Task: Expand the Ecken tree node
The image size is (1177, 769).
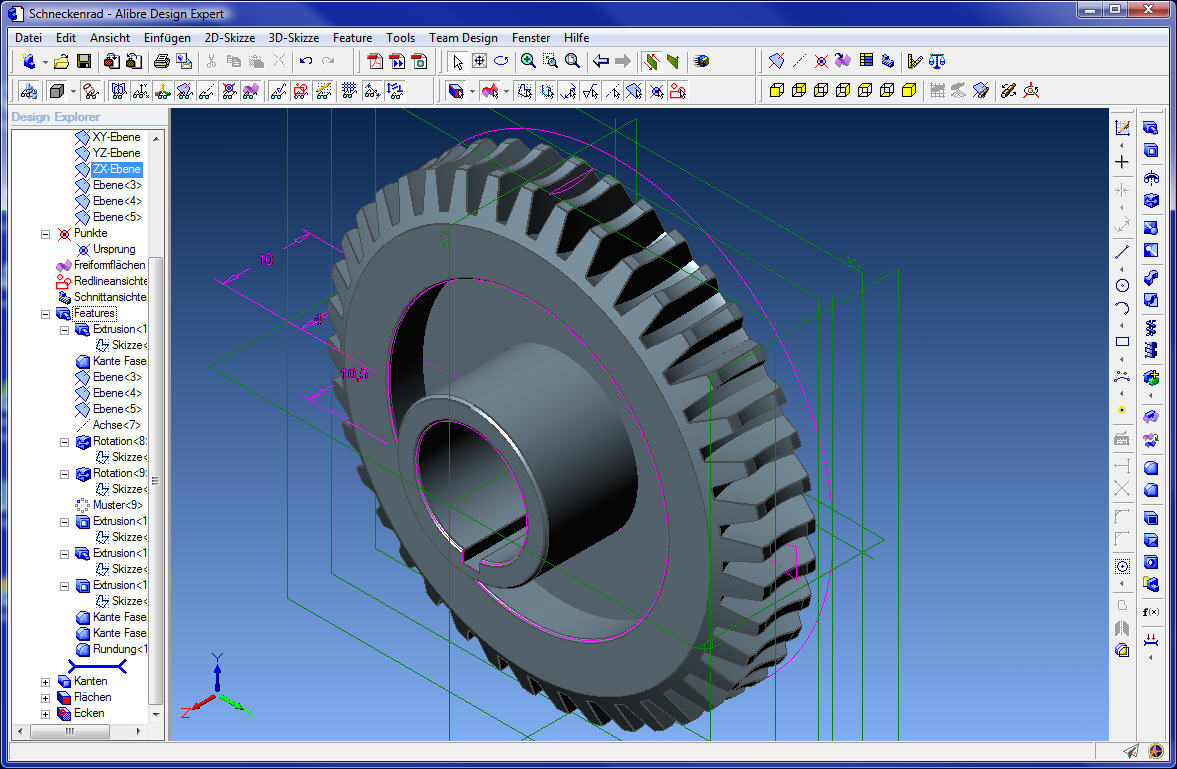Action: [x=45, y=714]
